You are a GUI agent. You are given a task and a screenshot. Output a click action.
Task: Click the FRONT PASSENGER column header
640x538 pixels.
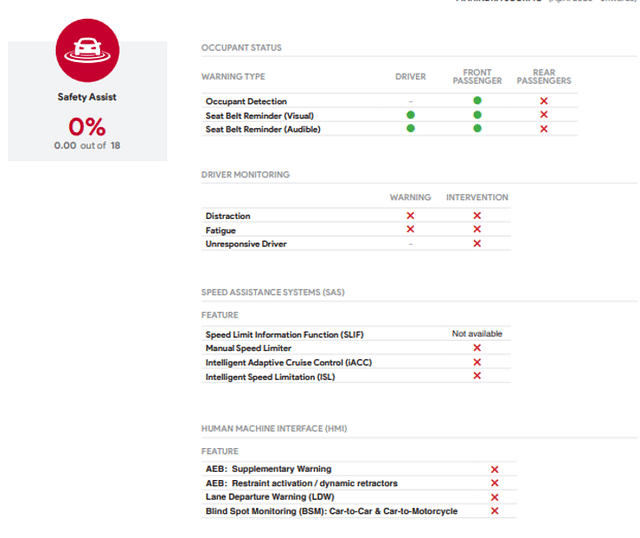pyautogui.click(x=477, y=77)
